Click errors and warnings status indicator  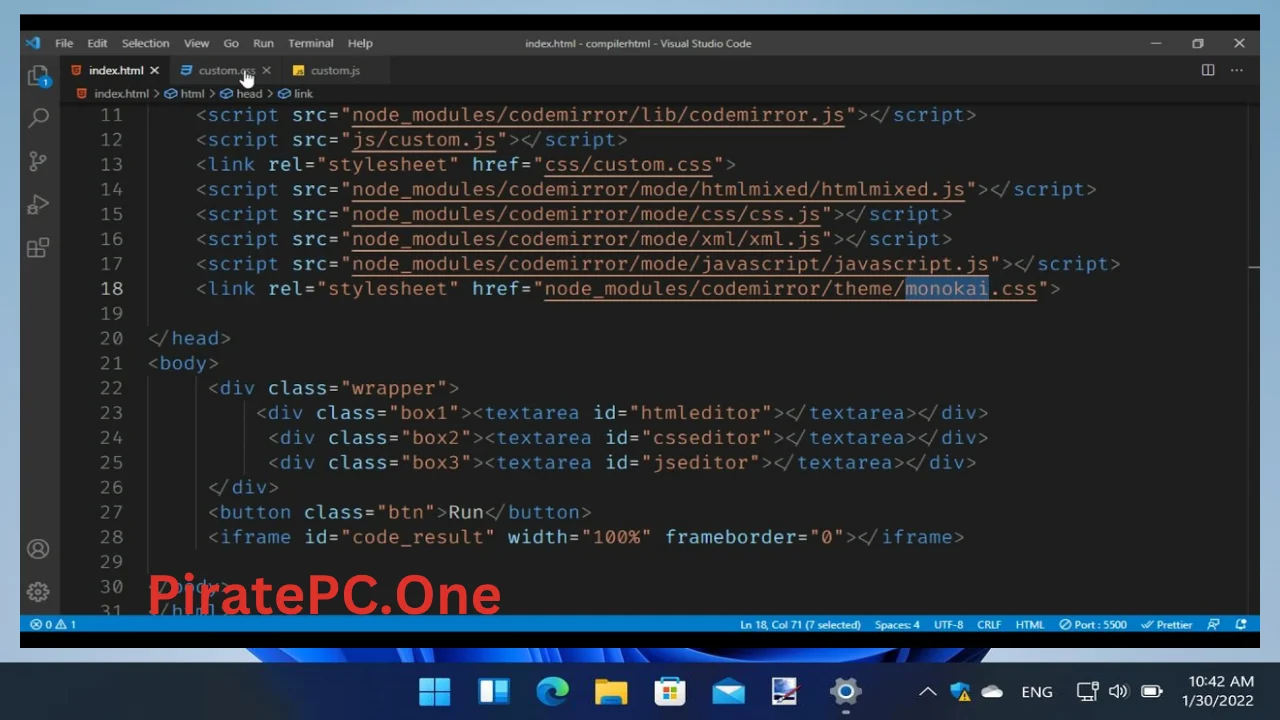click(53, 624)
